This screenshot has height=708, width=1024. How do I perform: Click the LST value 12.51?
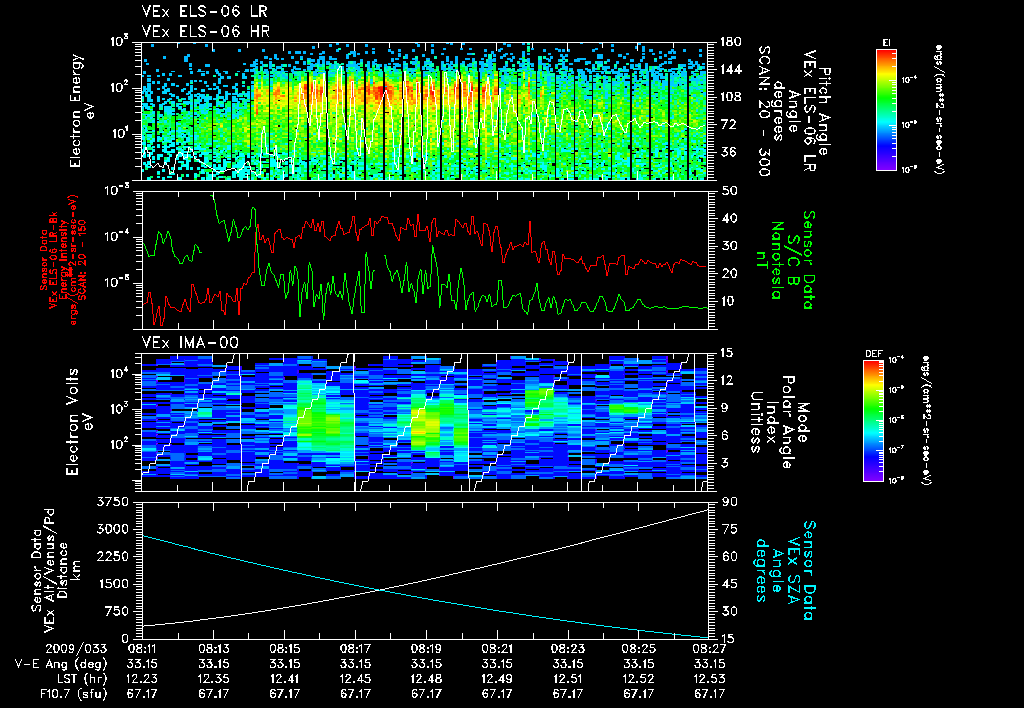pos(568,679)
